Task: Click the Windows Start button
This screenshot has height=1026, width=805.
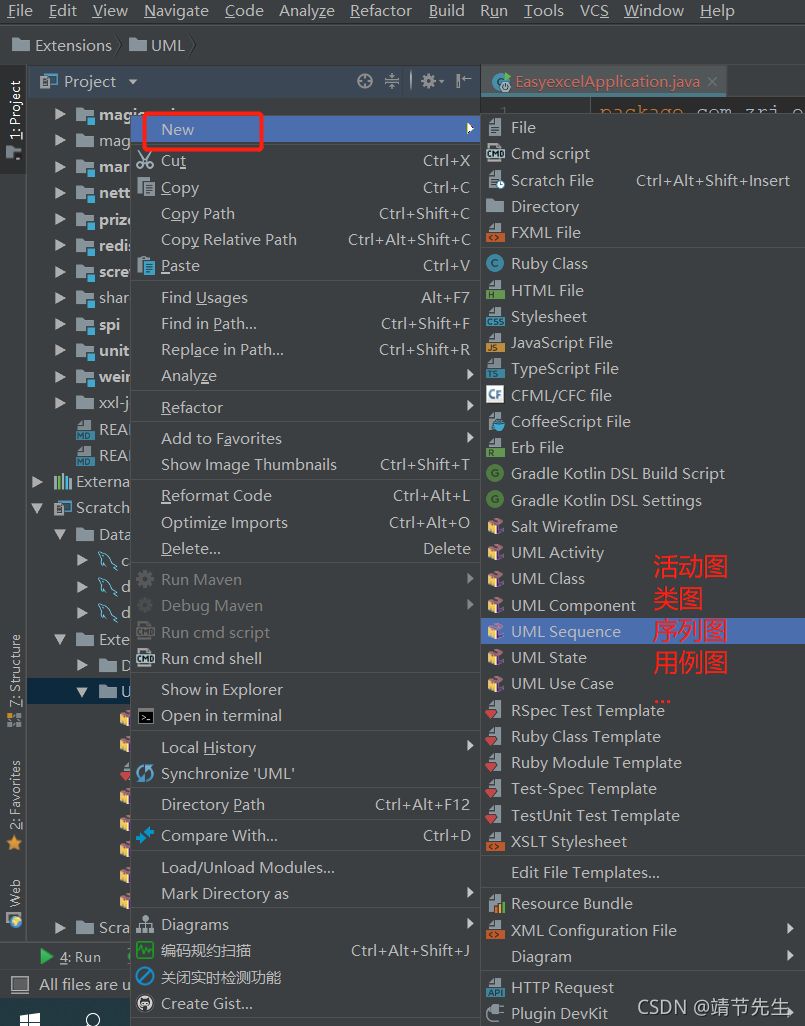Action: point(29,1019)
